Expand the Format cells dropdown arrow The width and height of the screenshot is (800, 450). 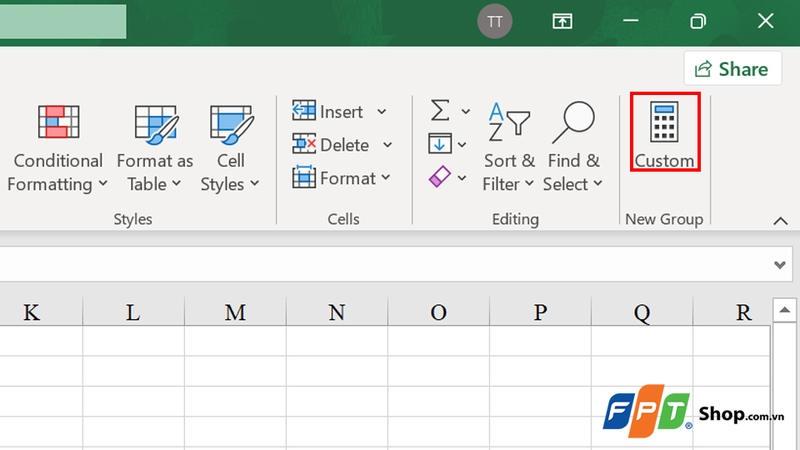(x=385, y=178)
